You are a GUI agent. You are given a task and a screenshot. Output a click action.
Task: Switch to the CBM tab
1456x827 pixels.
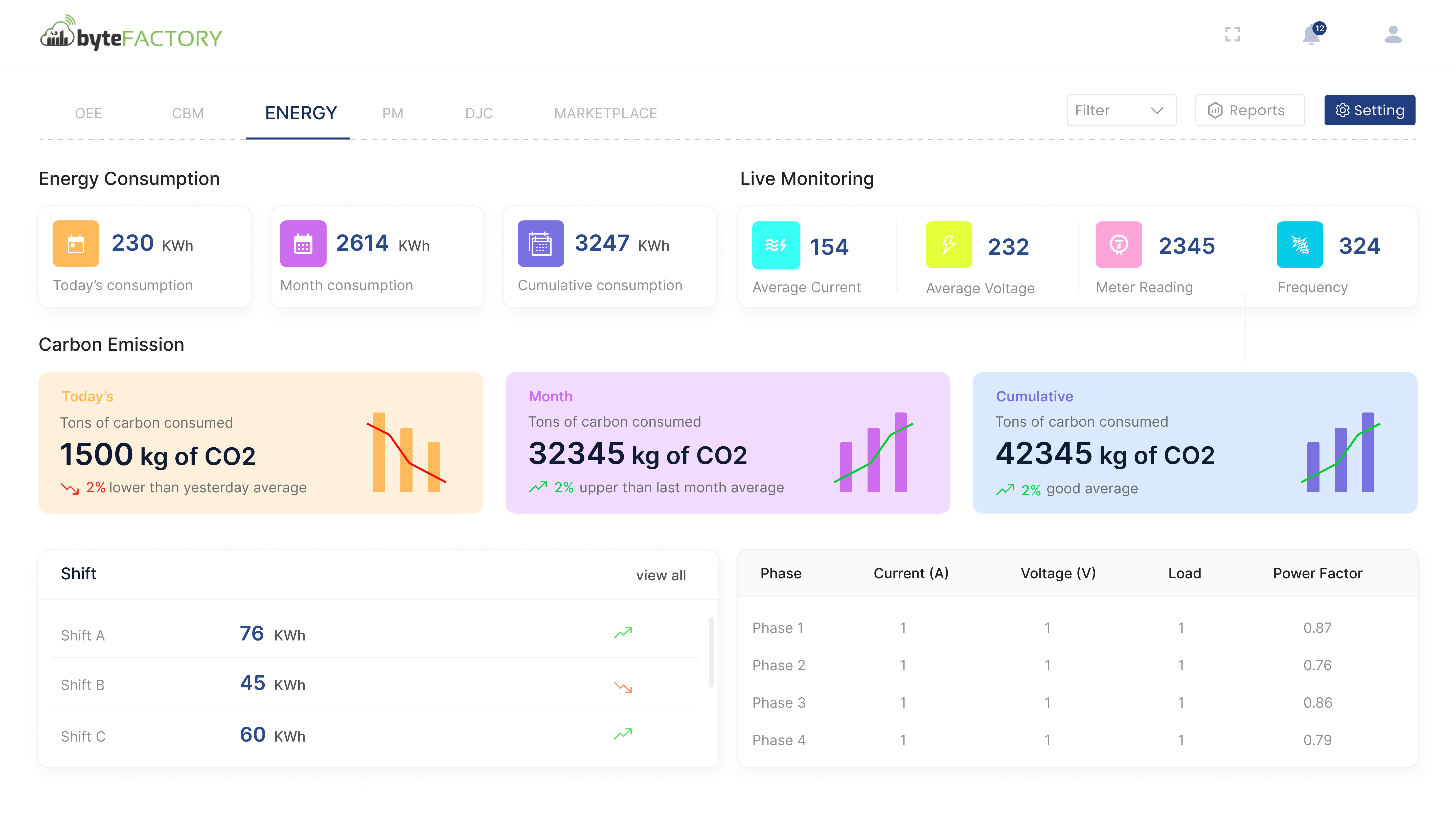coord(188,113)
